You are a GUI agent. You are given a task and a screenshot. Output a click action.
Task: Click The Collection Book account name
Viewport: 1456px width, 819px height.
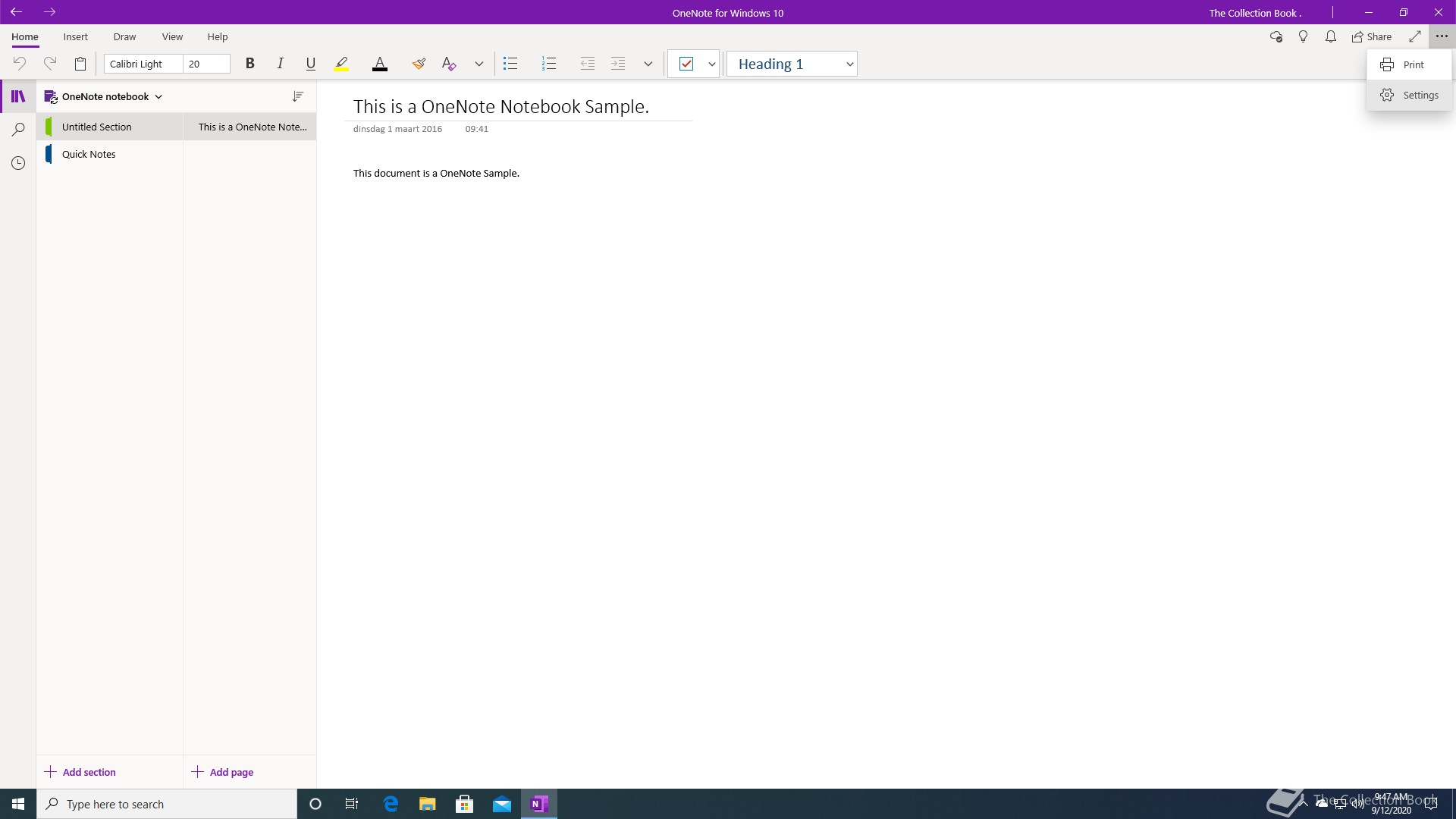[1255, 13]
